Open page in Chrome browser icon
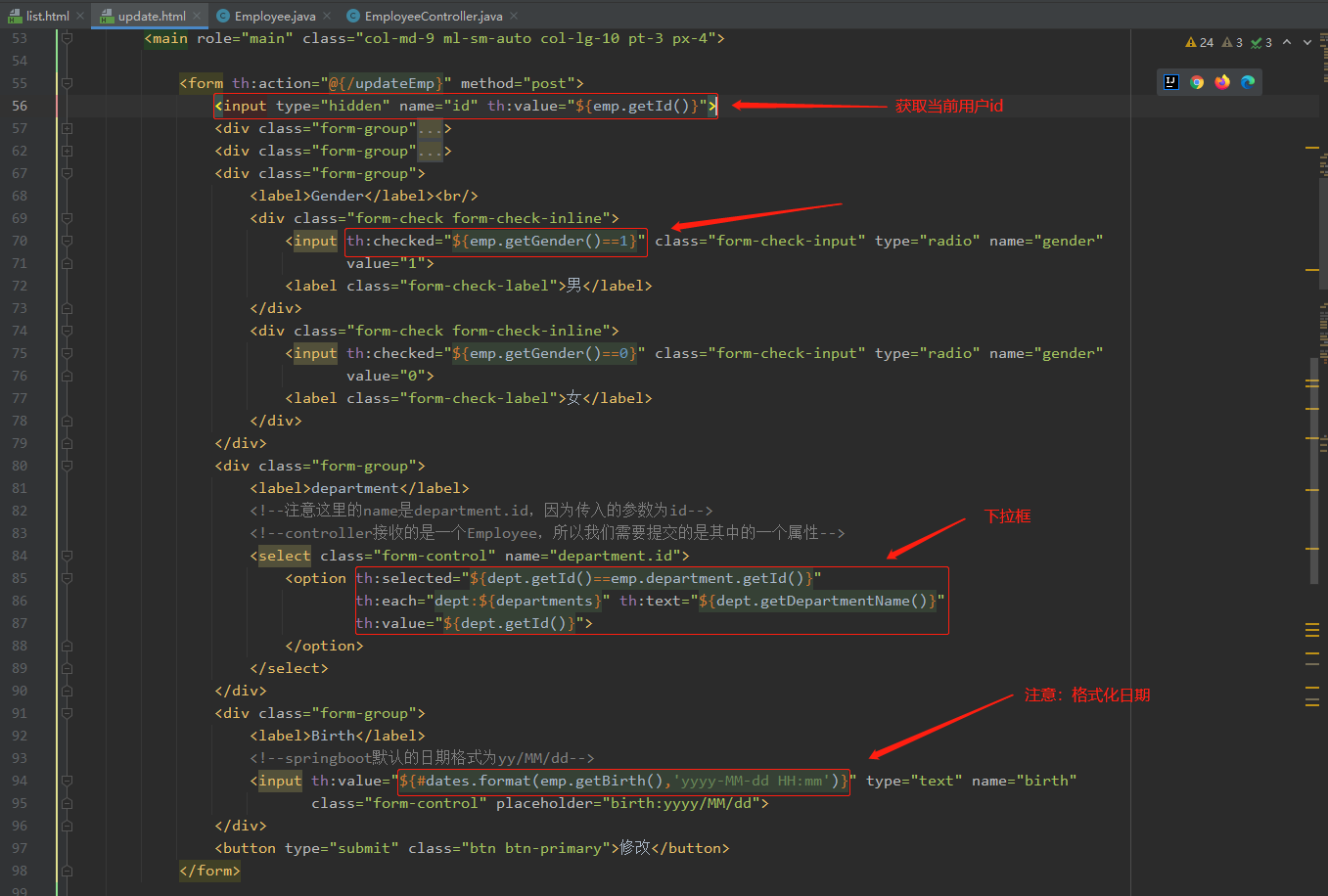This screenshot has height=896, width=1328. click(x=1197, y=82)
